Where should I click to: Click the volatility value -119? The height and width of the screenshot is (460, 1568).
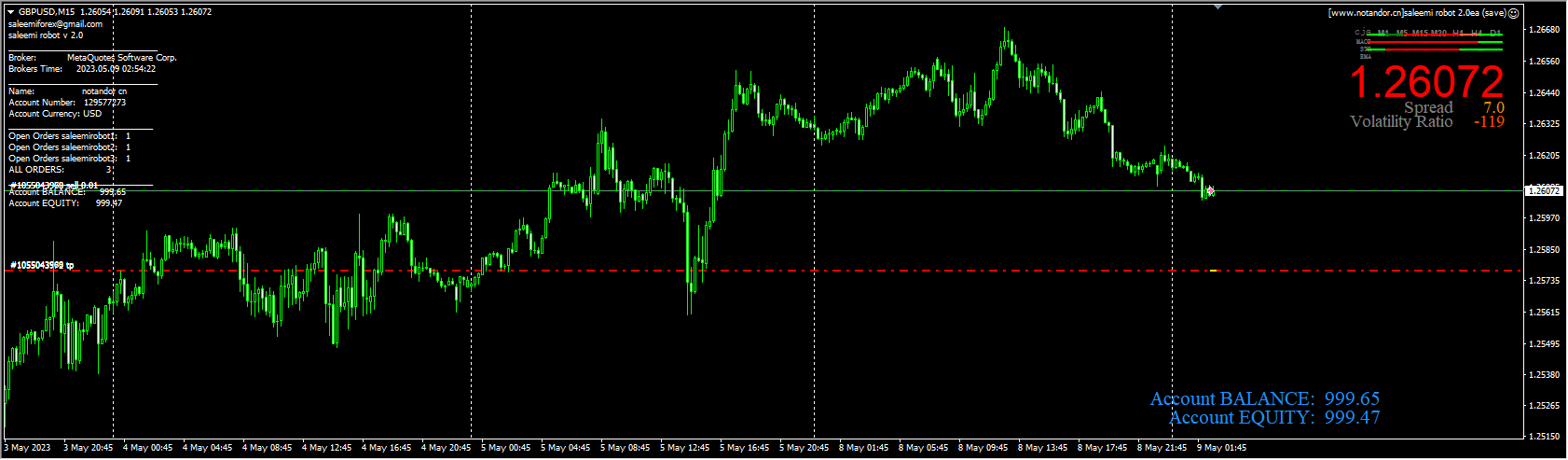[1490, 122]
